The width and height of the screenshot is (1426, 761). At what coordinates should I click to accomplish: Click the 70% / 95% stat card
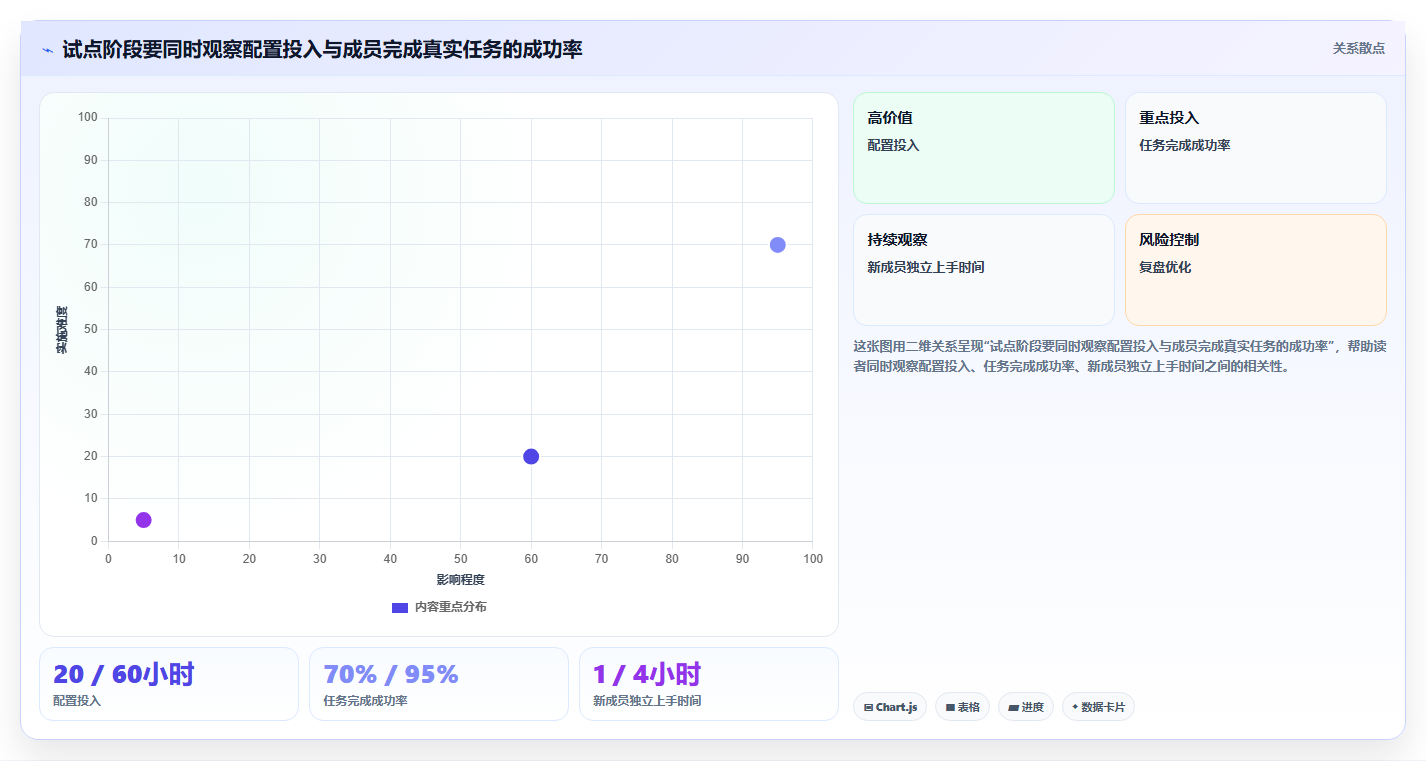click(x=439, y=684)
